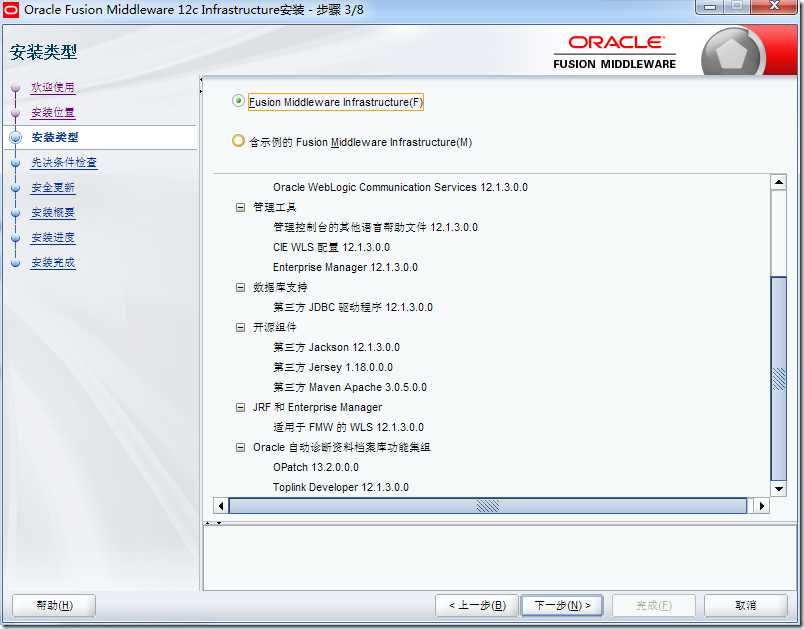804x629 pixels.
Task: Click the 安装位置 step bullet icon
Action: [15, 113]
